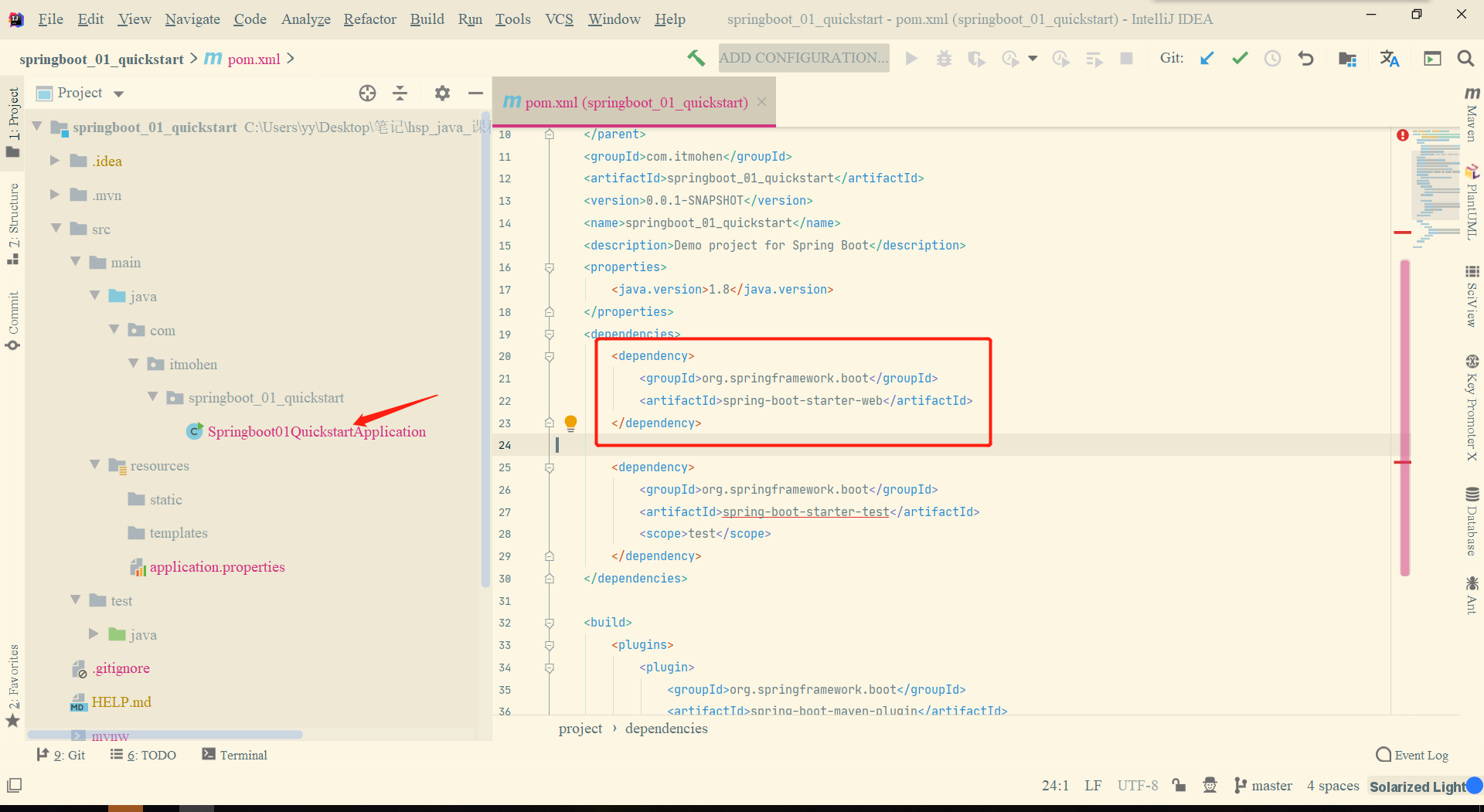Open the Database tool window
Screen dimensions: 1484x812
coord(1472,521)
